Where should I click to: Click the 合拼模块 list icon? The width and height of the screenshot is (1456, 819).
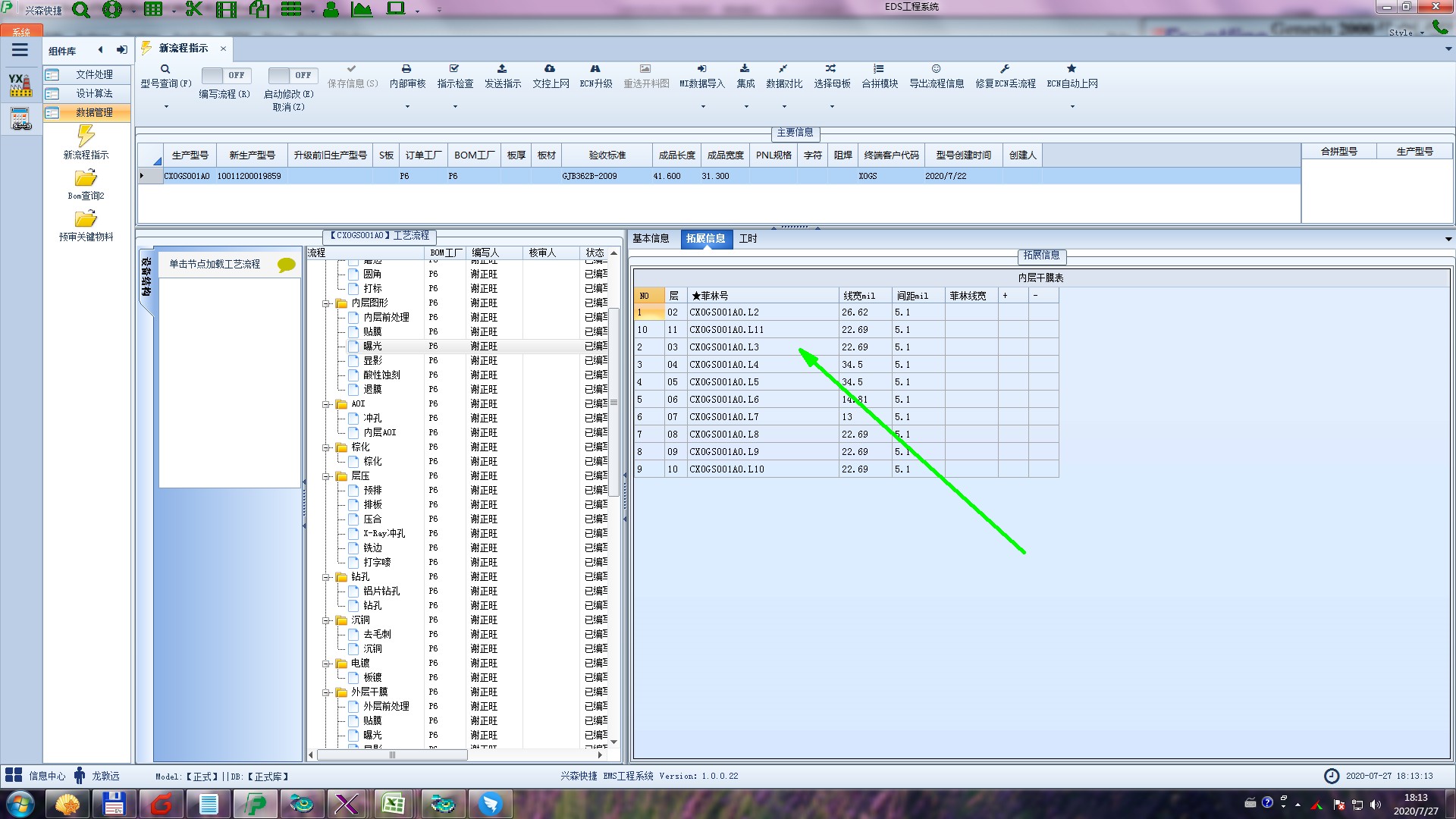click(879, 69)
